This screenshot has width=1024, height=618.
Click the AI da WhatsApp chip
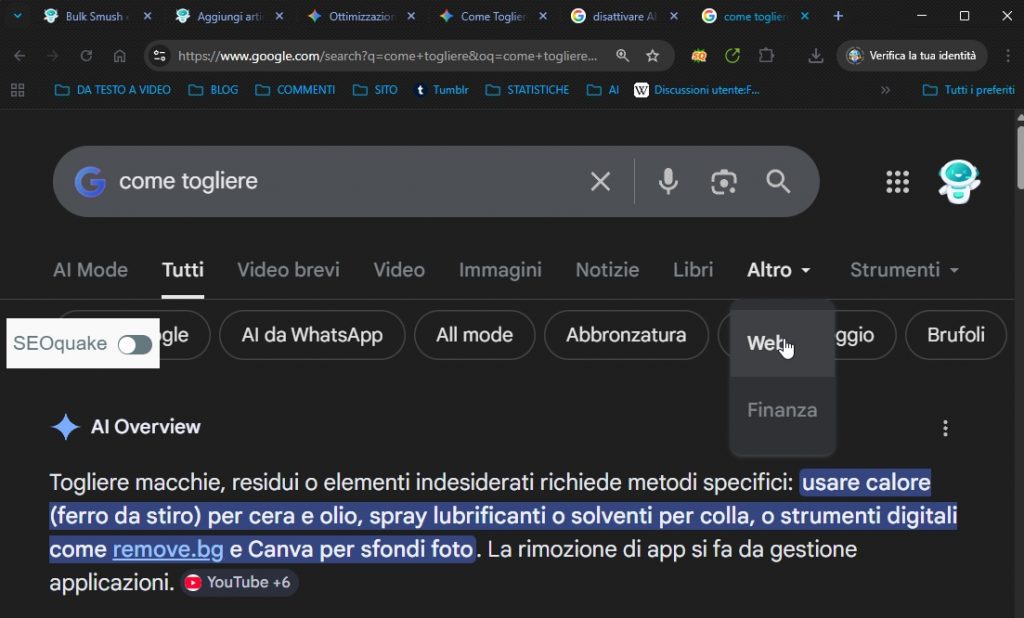point(312,335)
